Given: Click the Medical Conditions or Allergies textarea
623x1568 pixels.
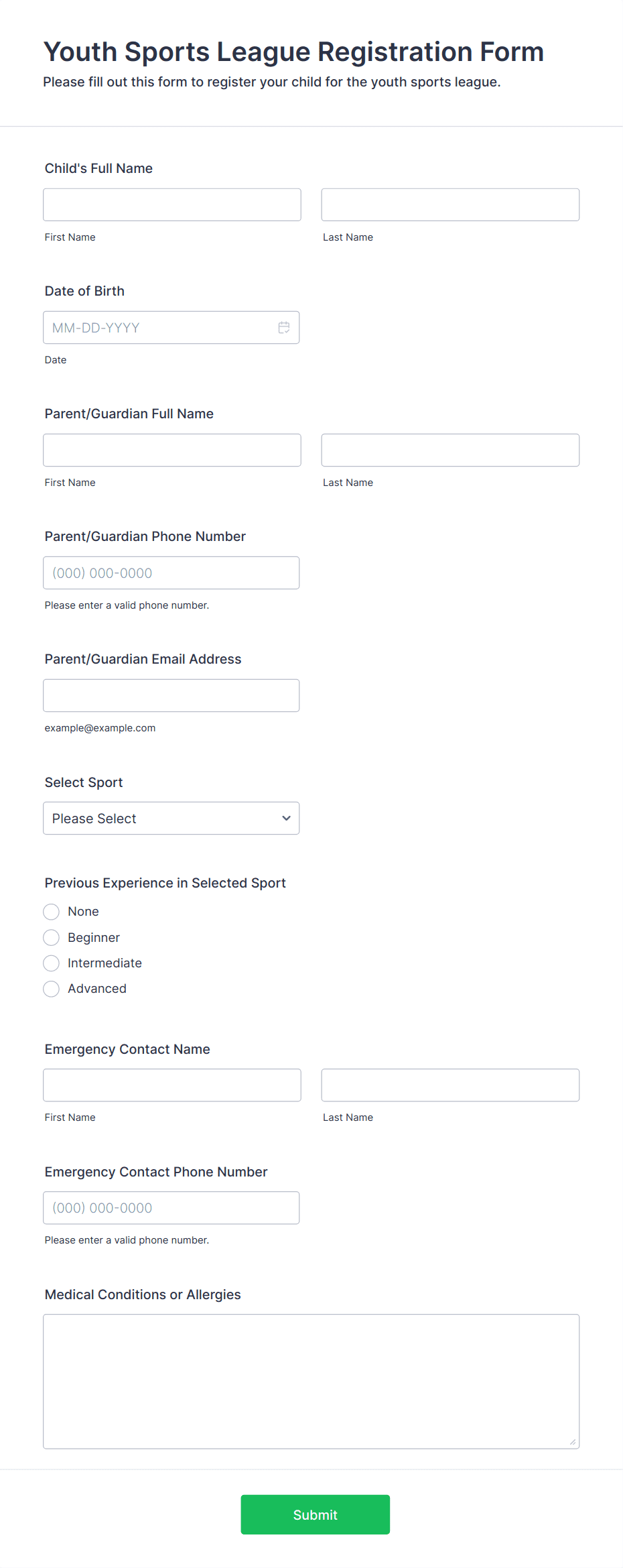Looking at the screenshot, I should click(311, 1382).
